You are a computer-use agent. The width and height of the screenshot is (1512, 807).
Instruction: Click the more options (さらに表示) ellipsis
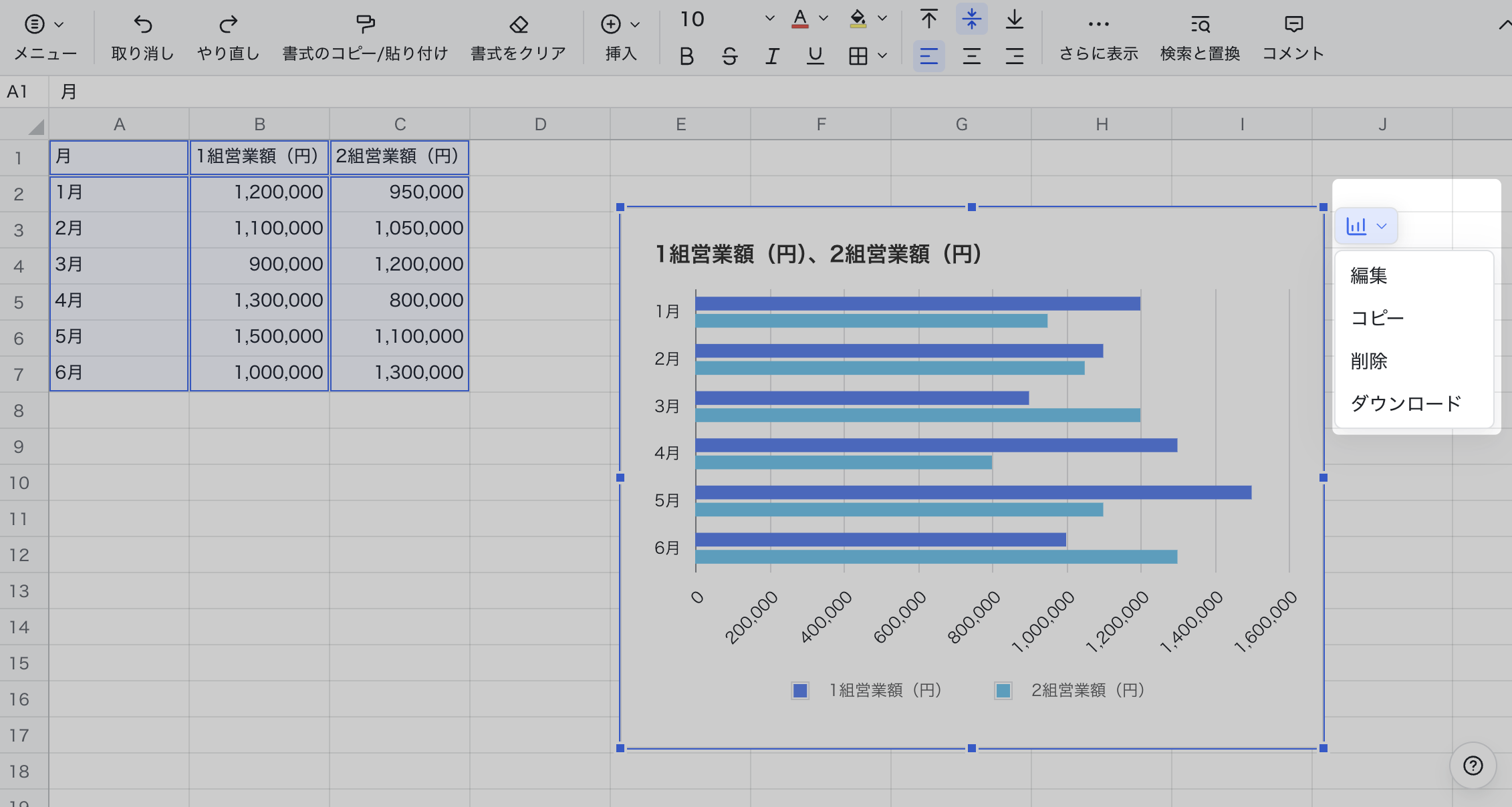click(x=1098, y=25)
